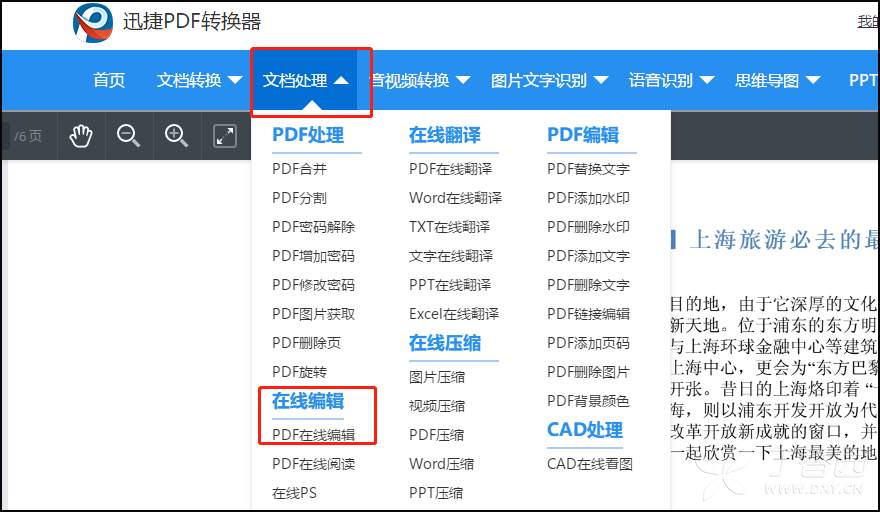Viewport: 880px width, 512px height.
Task: Click the zoom out magnifier icon
Action: coord(129,136)
